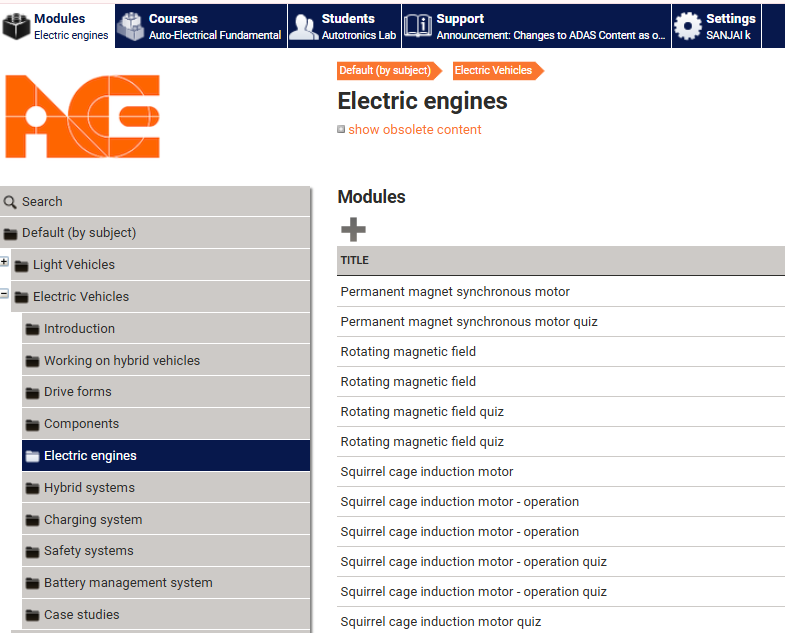Click the Default (by subject) breadcrumb
Viewport: 785px width, 633px height.
coord(389,71)
